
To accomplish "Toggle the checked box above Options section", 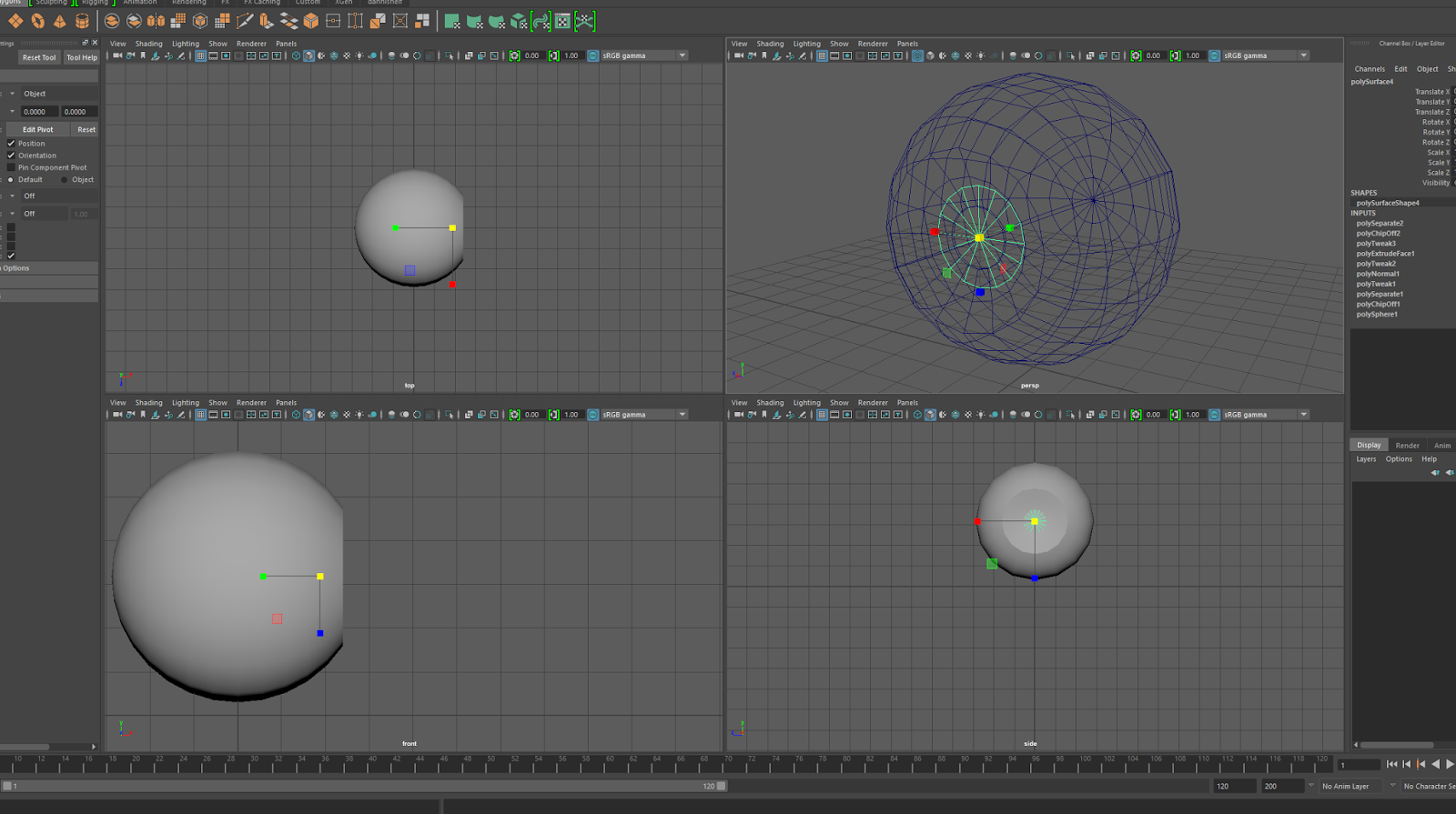I will pyautogui.click(x=11, y=256).
